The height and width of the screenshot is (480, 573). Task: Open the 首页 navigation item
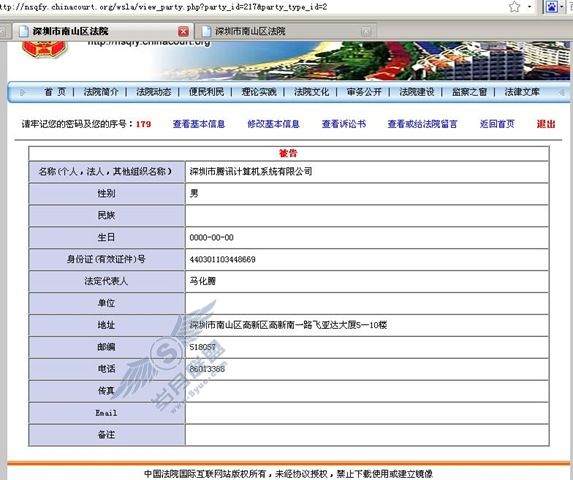(55, 92)
